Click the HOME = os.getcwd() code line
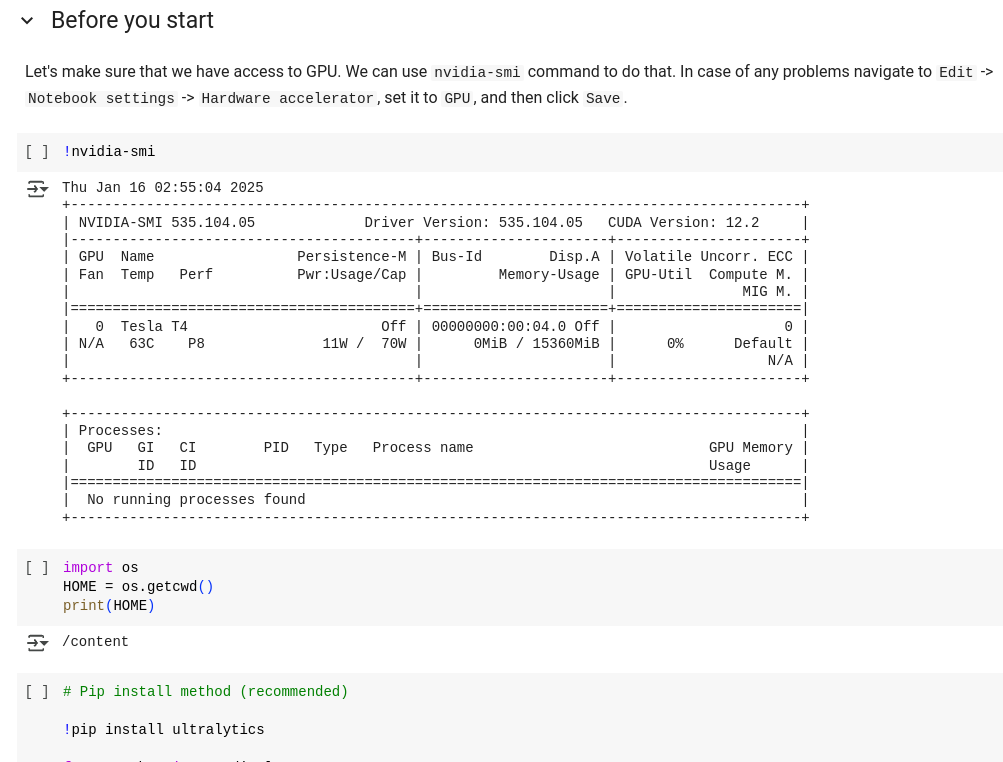 (x=138, y=587)
